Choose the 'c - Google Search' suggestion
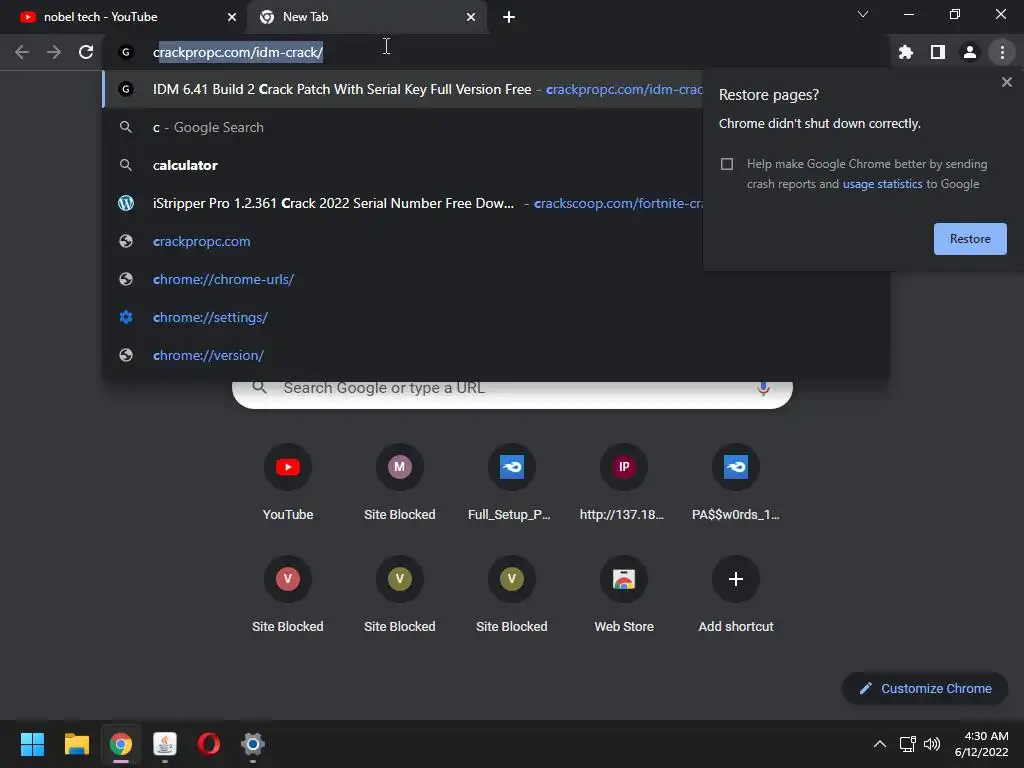Image resolution: width=1024 pixels, height=768 pixels. pyautogui.click(x=402, y=127)
